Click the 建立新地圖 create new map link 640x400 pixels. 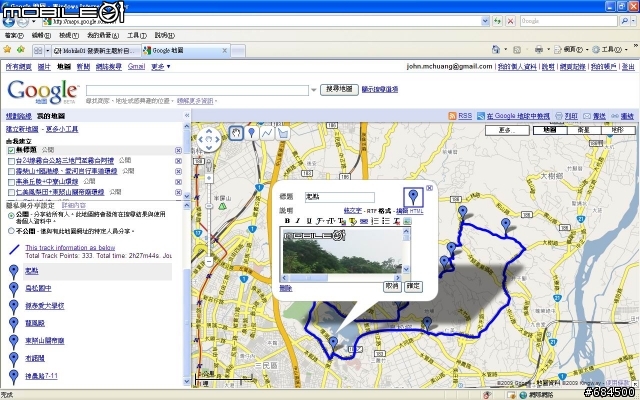pyautogui.click(x=22, y=129)
